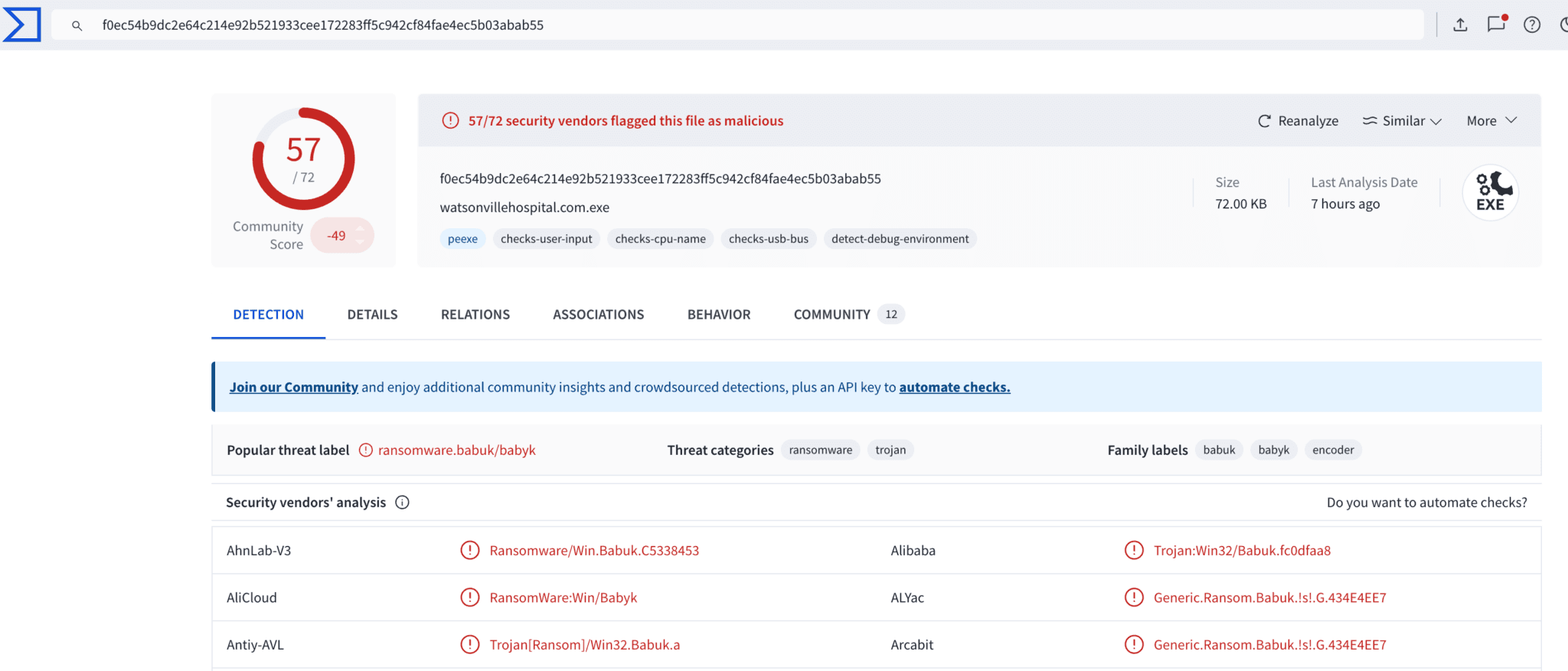This screenshot has width=1568, height=671.
Task: Open the ASSOCIATIONS tab
Action: coord(599,315)
